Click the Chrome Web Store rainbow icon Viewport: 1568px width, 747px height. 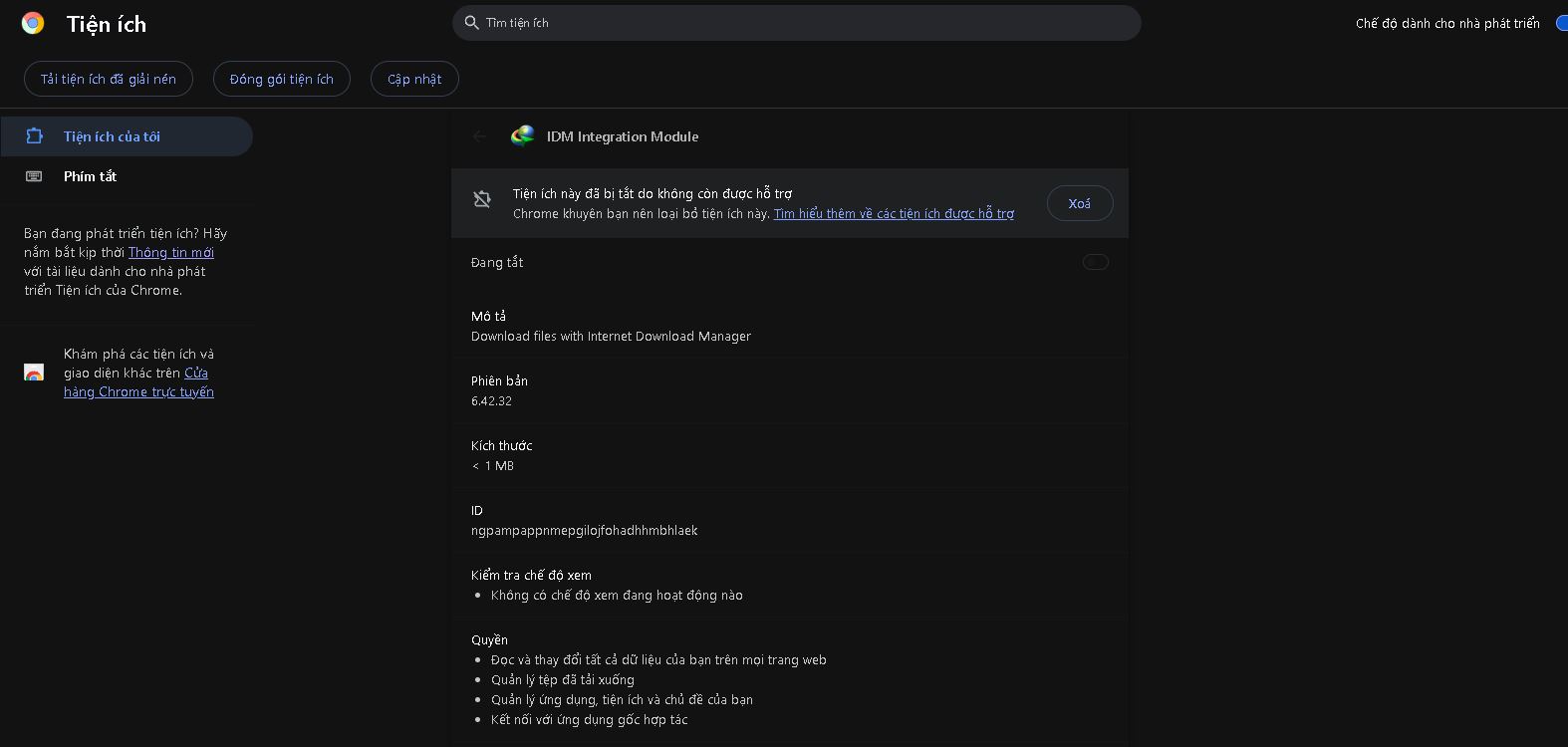34,373
